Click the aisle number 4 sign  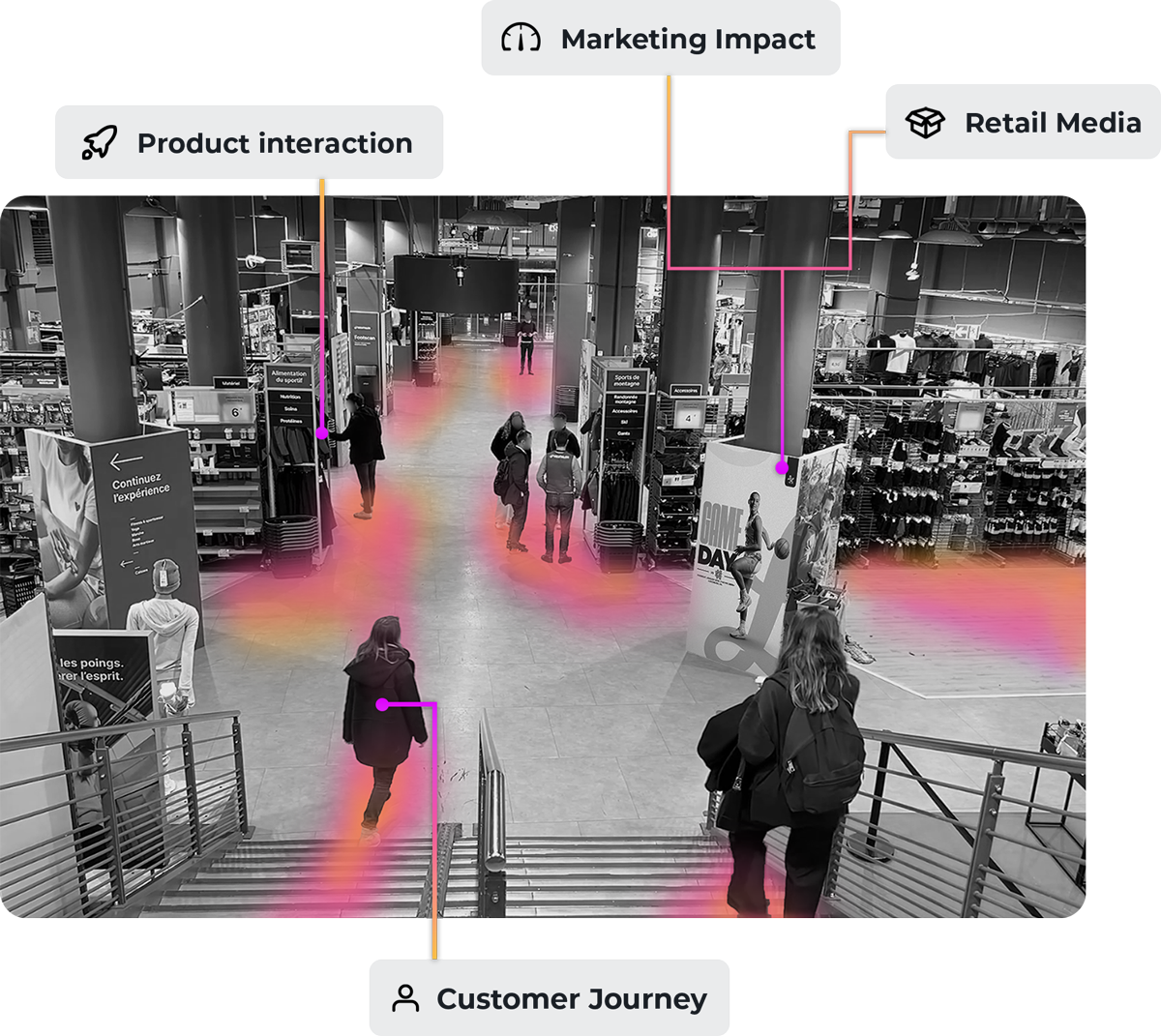coord(688,418)
